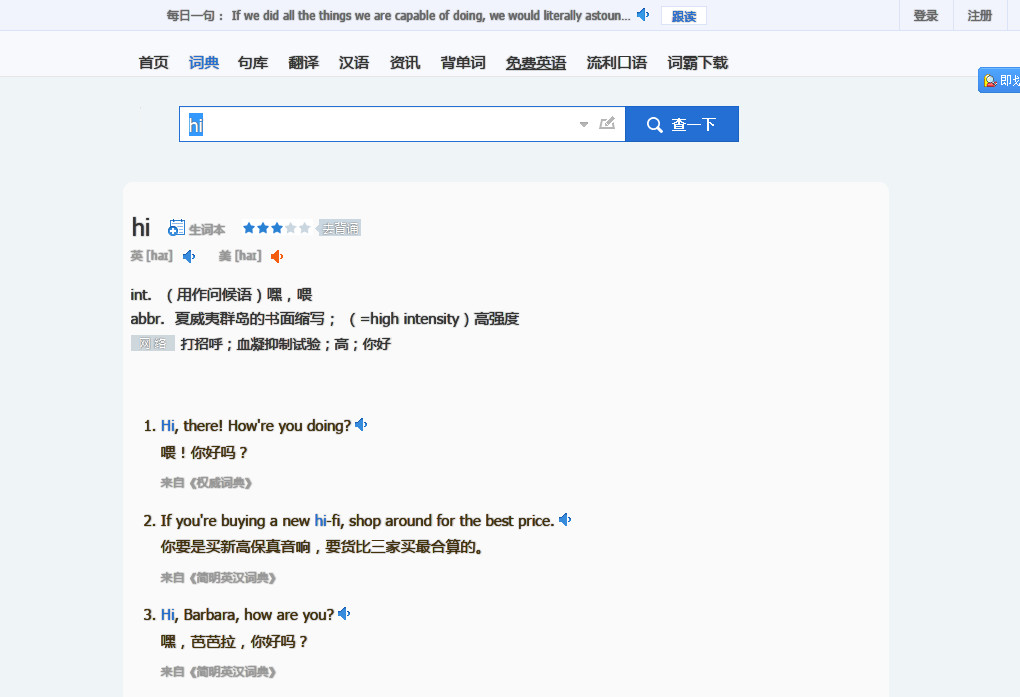Viewport: 1020px width, 697px height.
Task: Click the 去背诵 tag
Action: [x=339, y=228]
